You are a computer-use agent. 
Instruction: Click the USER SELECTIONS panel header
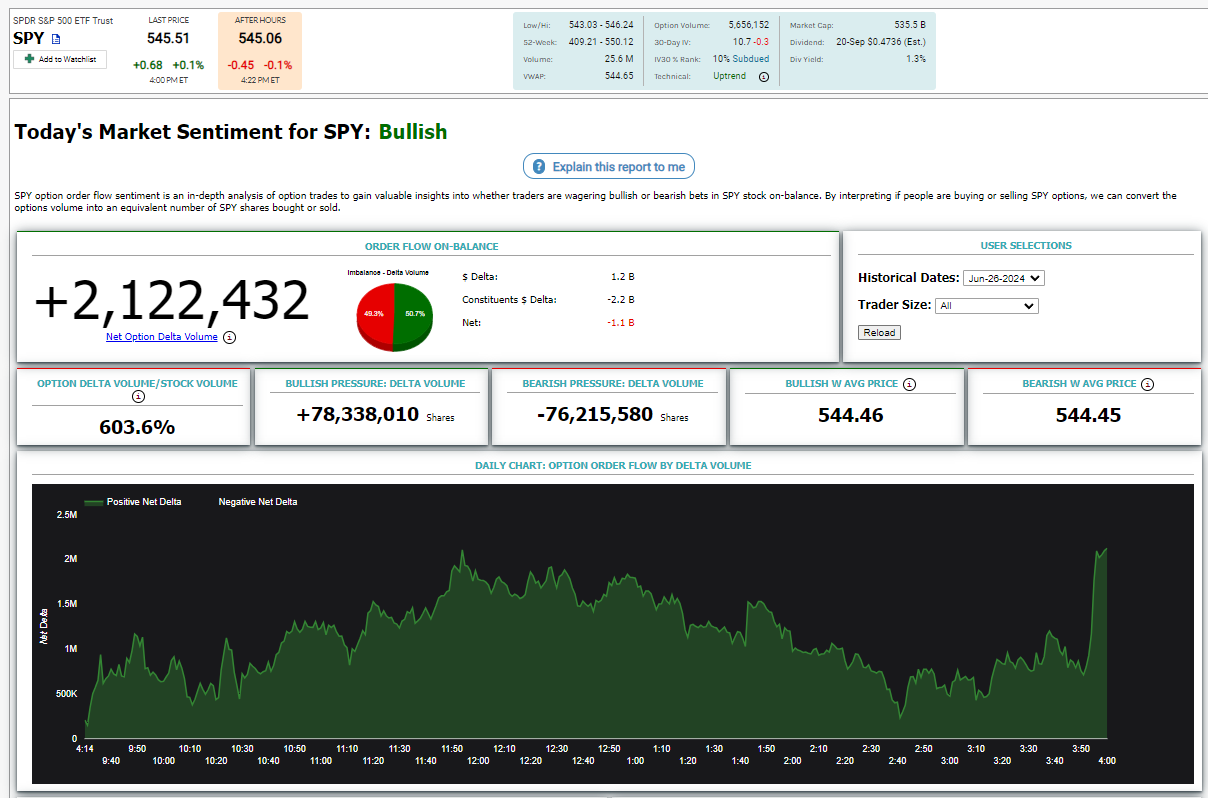pos(1025,246)
